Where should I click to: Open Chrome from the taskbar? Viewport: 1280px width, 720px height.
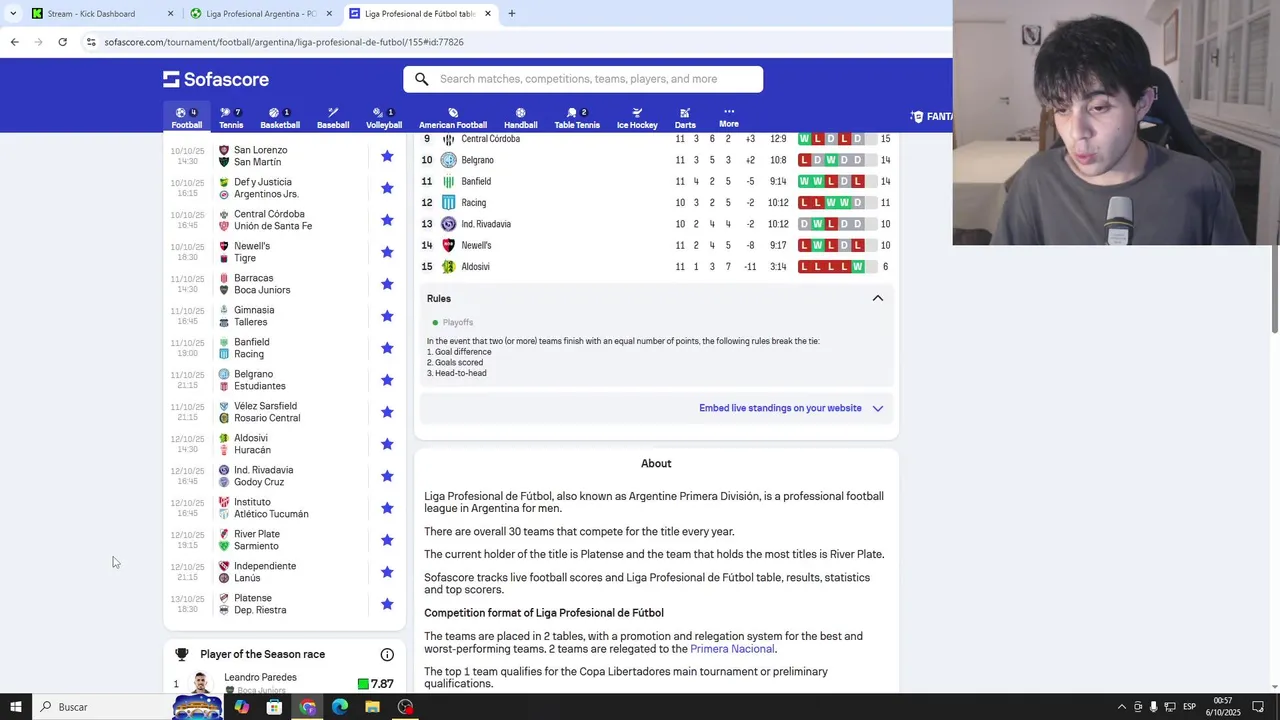pyautogui.click(x=307, y=707)
